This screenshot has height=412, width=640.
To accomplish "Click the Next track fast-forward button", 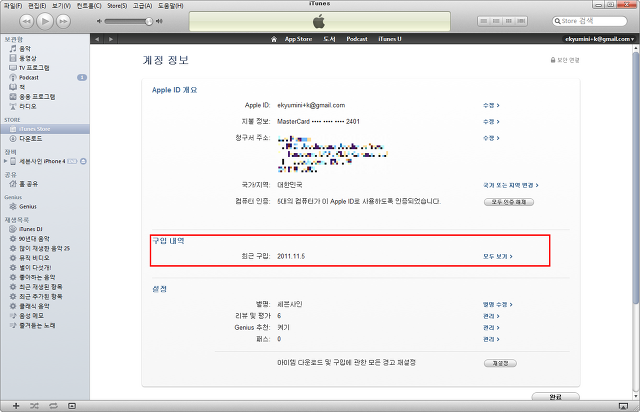I will pos(63,21).
